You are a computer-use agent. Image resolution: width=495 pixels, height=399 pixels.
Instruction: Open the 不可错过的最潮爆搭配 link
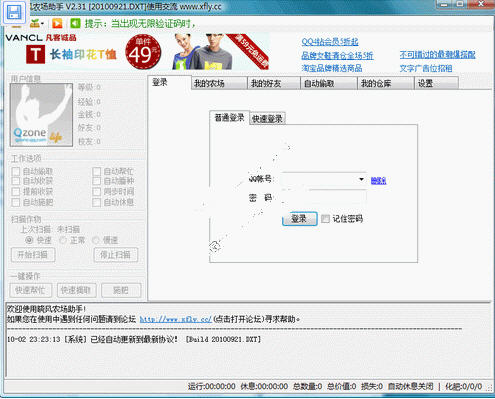(437, 55)
